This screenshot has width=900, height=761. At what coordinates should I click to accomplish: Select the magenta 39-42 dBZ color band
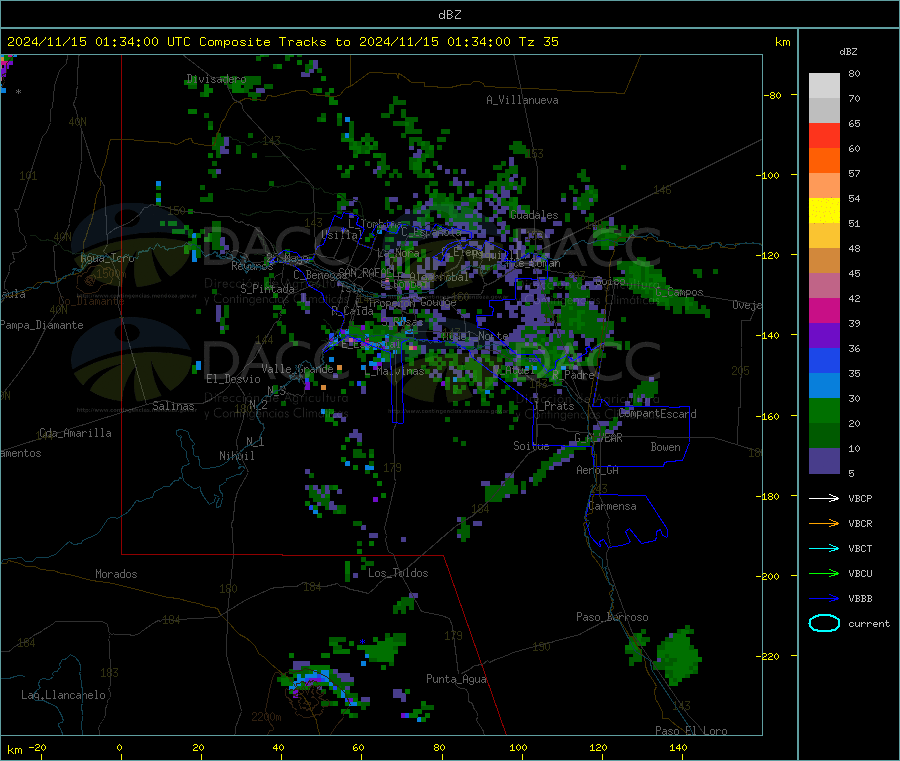tap(824, 310)
